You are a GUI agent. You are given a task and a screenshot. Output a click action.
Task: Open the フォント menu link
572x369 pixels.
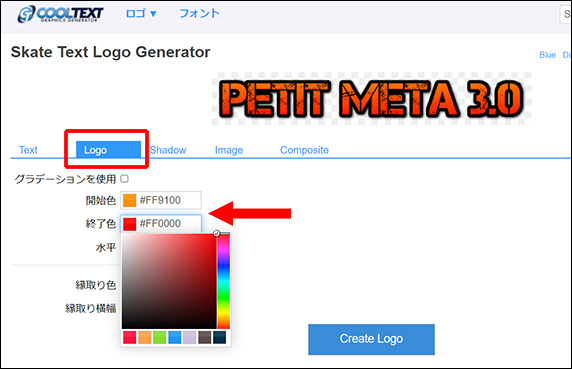[x=199, y=13]
